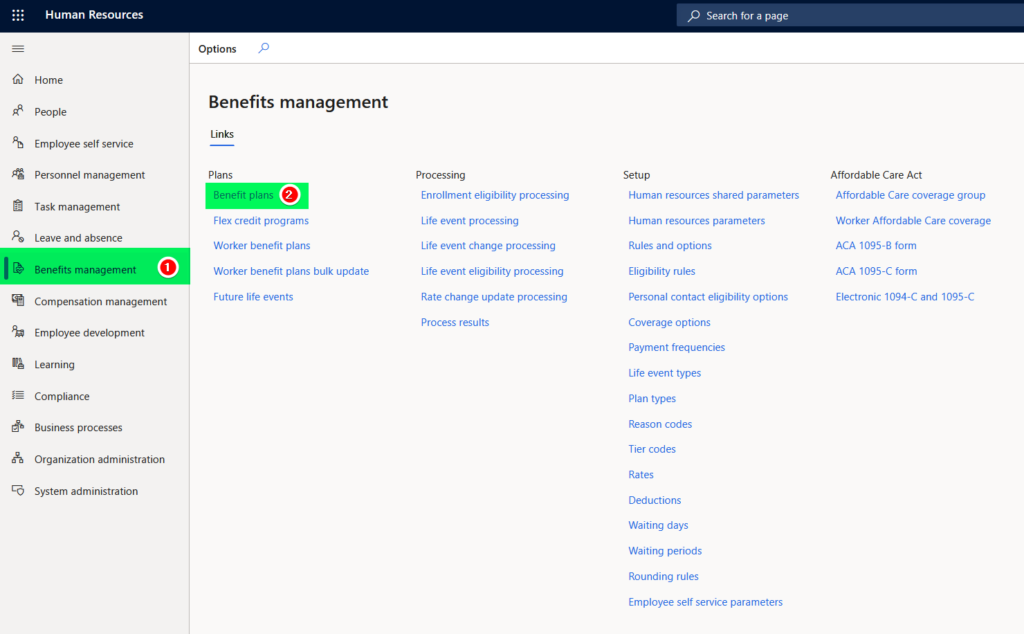Click the Benefits management sidebar icon
Screen dimensions: 1024x634
tap(18, 269)
